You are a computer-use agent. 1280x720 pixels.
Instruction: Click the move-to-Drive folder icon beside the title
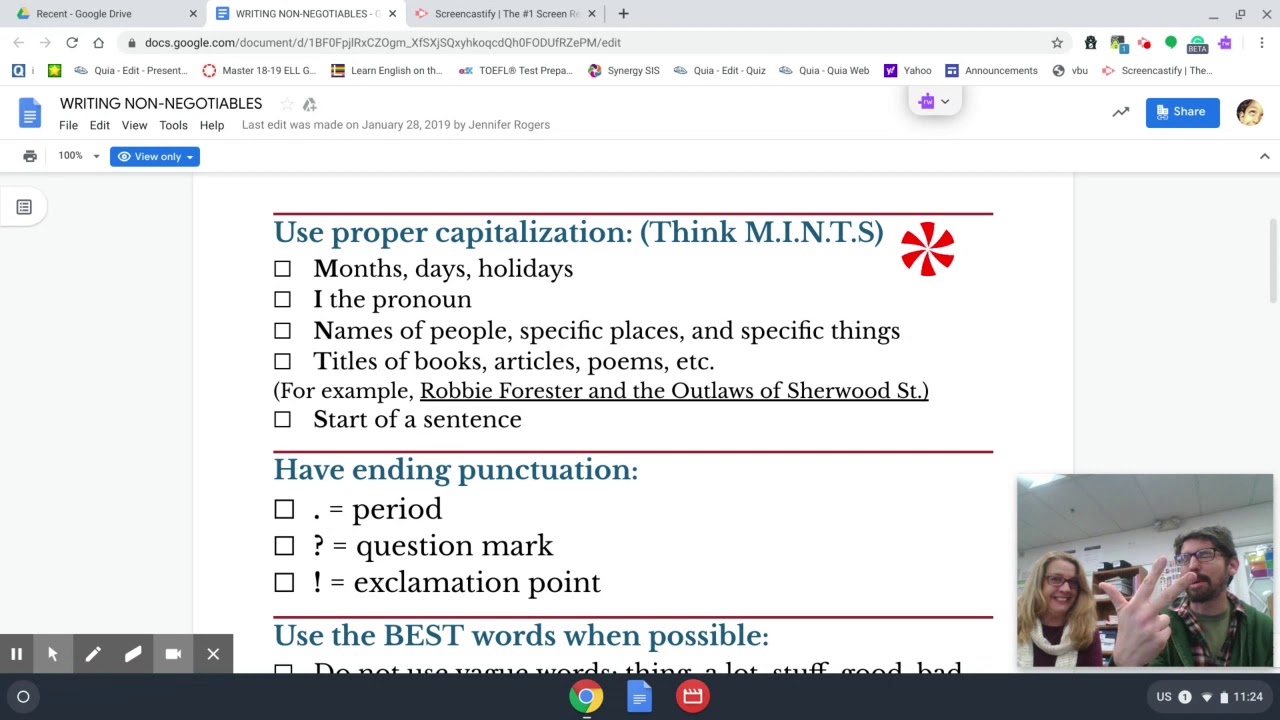point(310,104)
